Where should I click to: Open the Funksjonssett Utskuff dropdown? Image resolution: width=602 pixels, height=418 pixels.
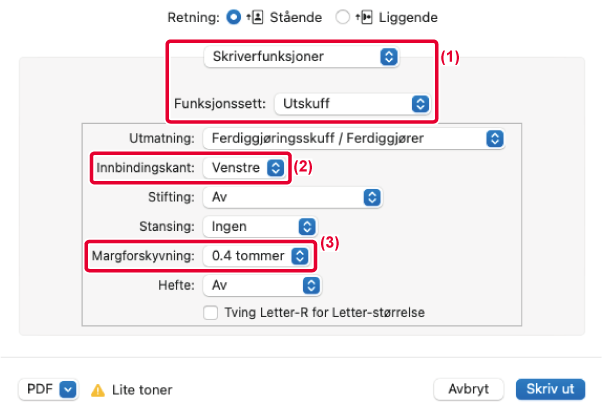click(352, 104)
